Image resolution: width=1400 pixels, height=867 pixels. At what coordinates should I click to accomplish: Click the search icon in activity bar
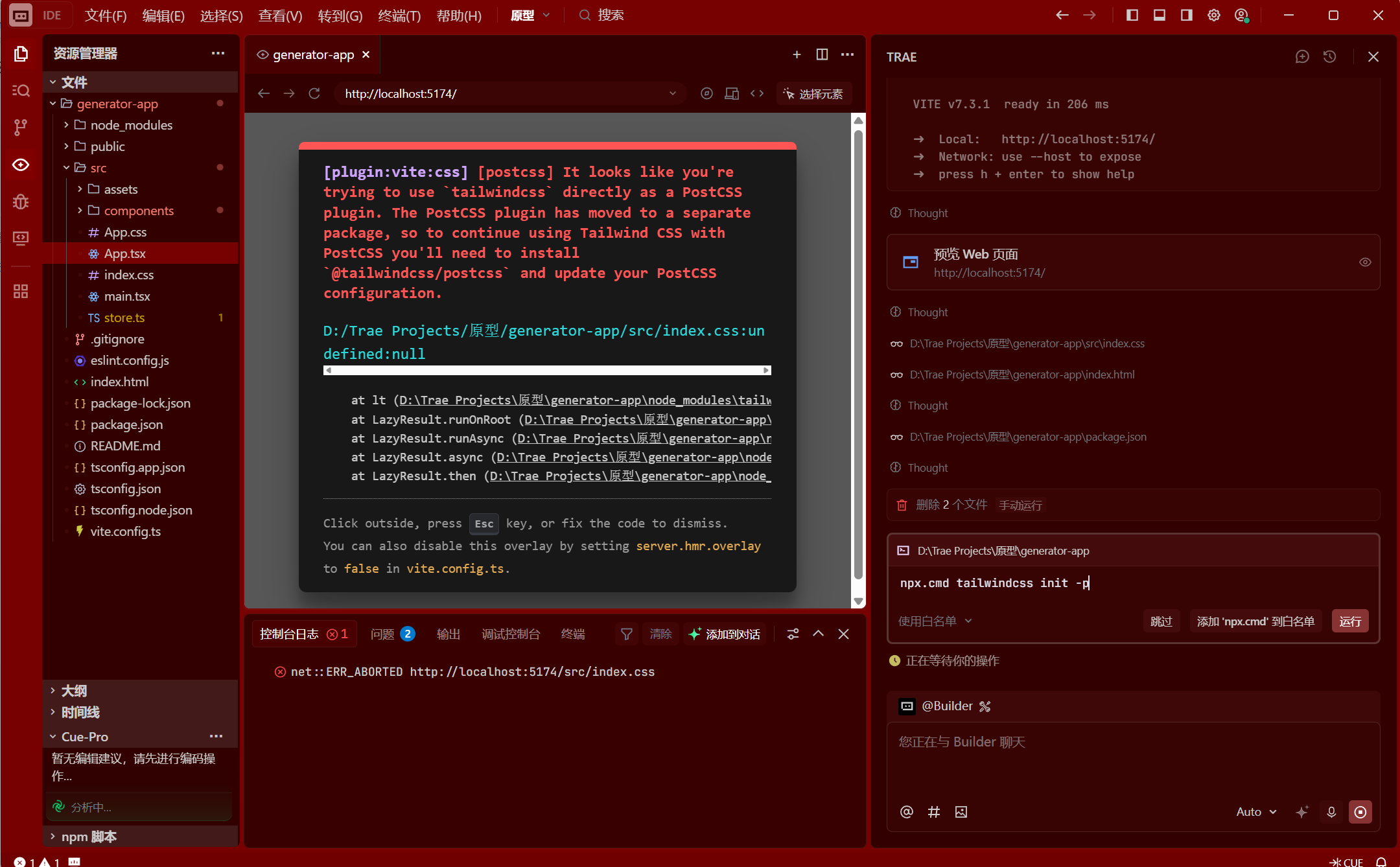pyautogui.click(x=21, y=90)
